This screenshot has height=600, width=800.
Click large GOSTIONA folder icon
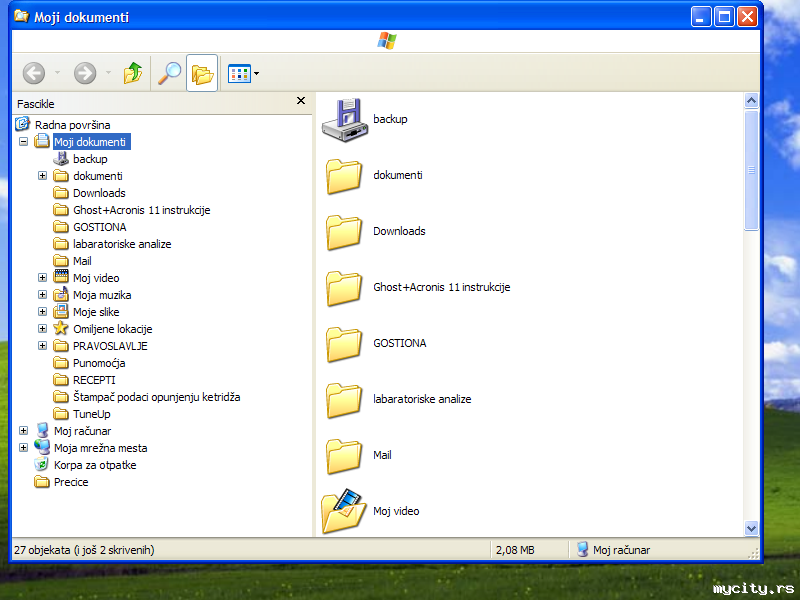pyautogui.click(x=344, y=345)
